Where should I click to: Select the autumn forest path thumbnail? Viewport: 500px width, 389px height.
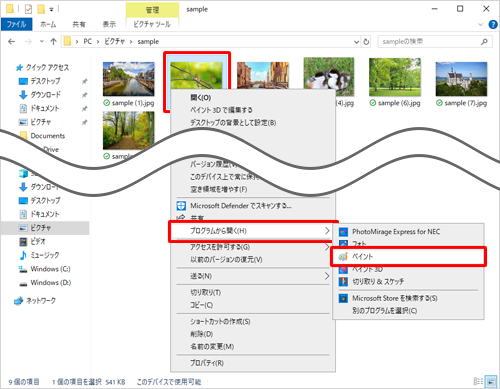129,130
